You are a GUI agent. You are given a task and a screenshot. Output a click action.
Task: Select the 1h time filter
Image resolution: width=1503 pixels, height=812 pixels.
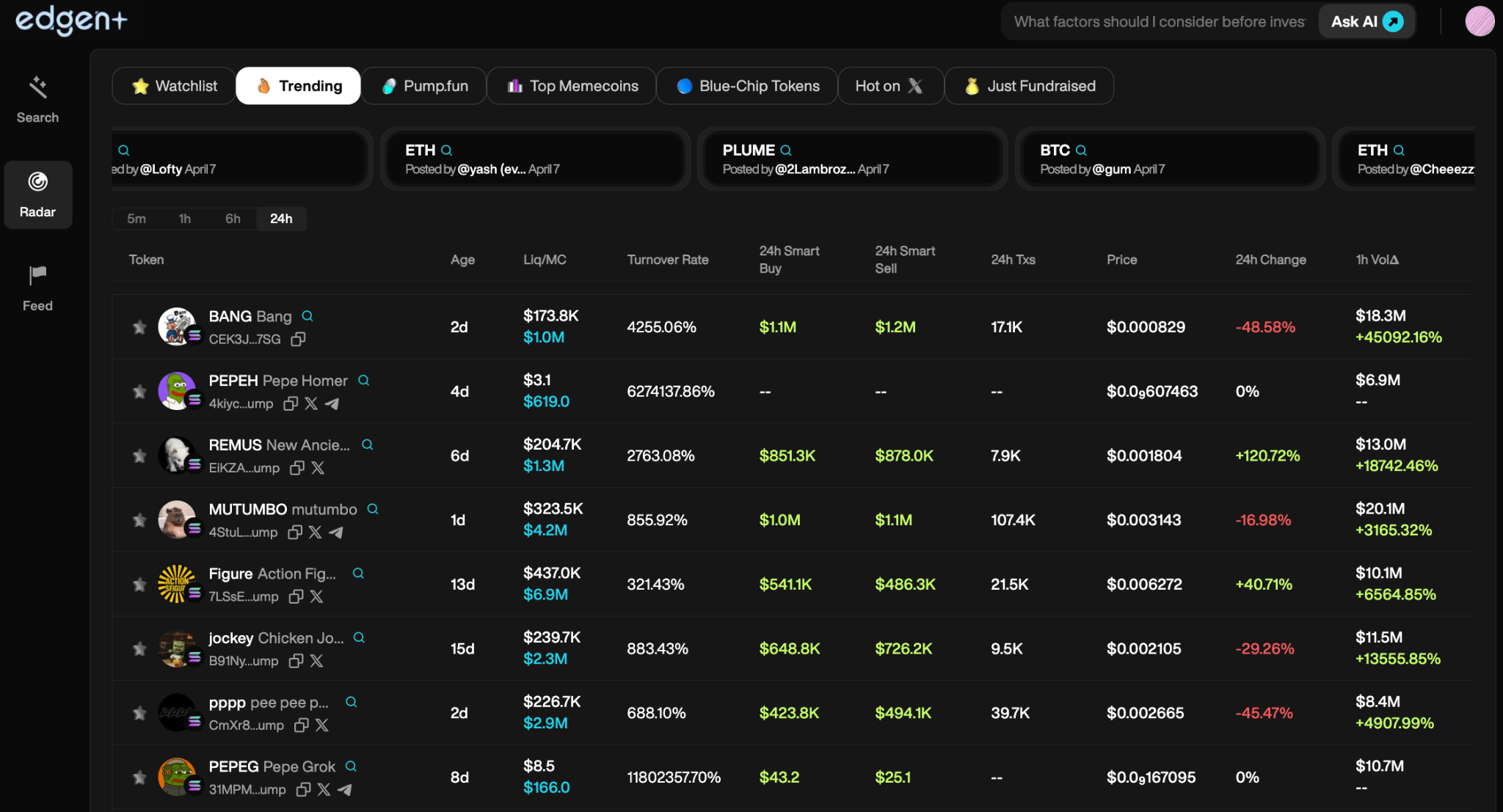coord(184,219)
